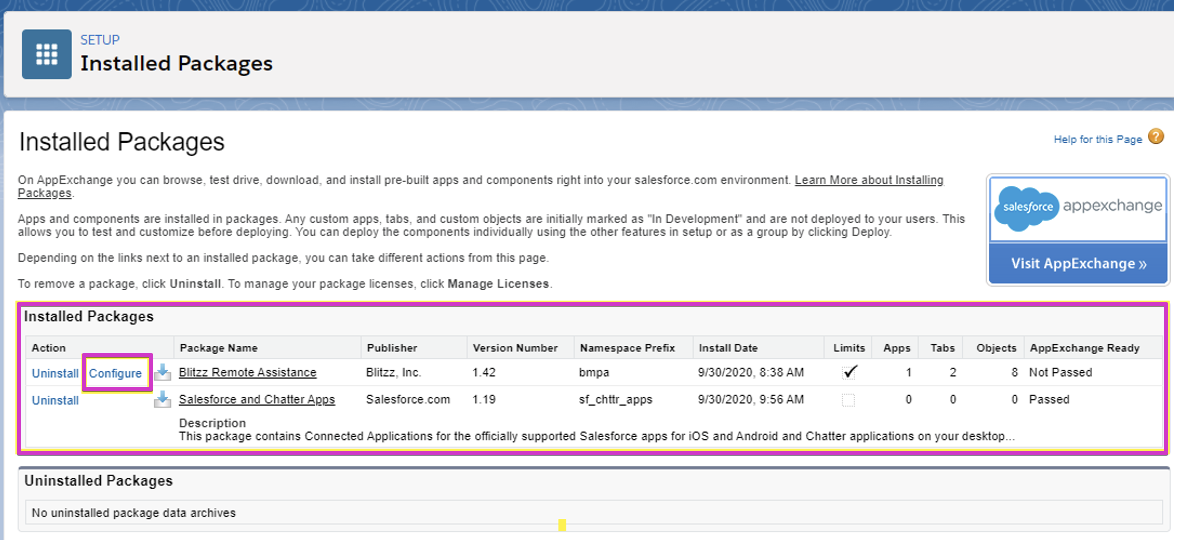The image size is (1177, 540).
Task: Click the AppExchange Ready column header
Action: (1085, 348)
